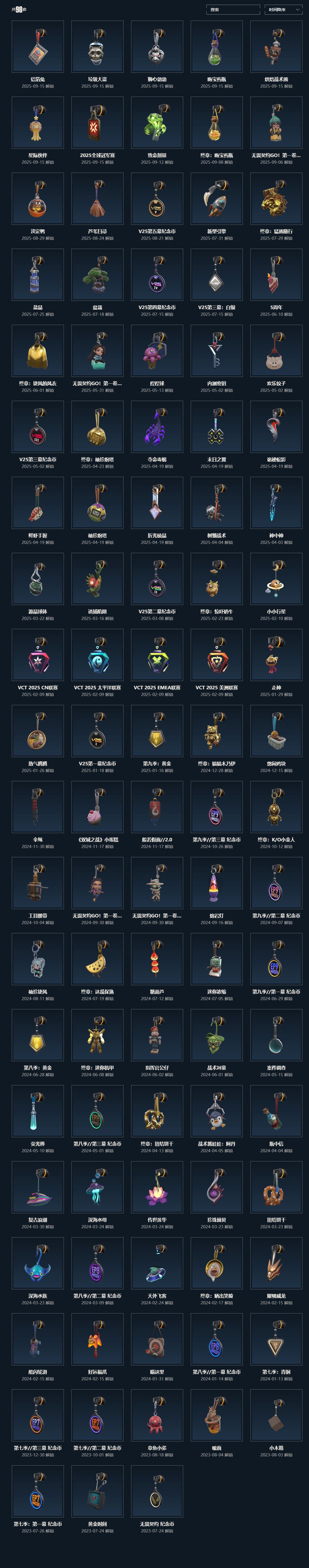The width and height of the screenshot is (309, 1568).
Task: Select the VCT 2025 CN联赛 charm
Action: [x=38, y=655]
